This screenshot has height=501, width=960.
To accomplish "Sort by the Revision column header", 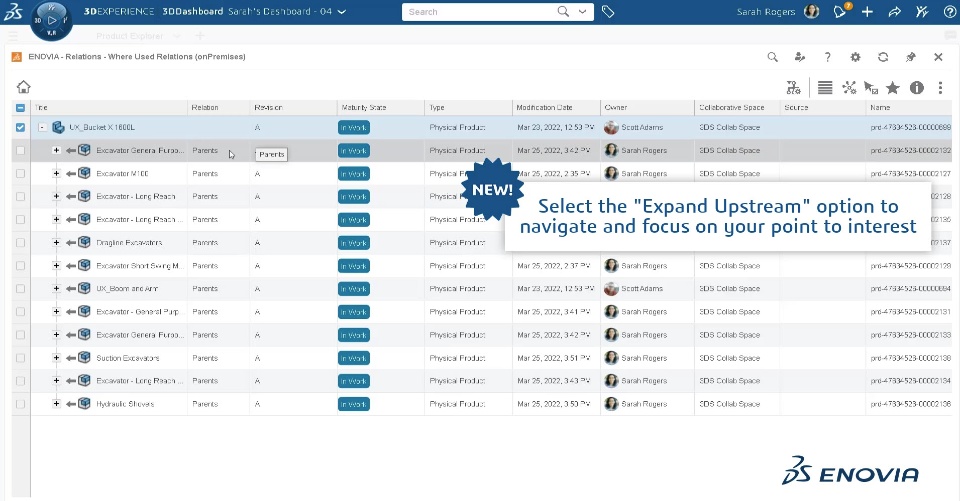I will (268, 108).
